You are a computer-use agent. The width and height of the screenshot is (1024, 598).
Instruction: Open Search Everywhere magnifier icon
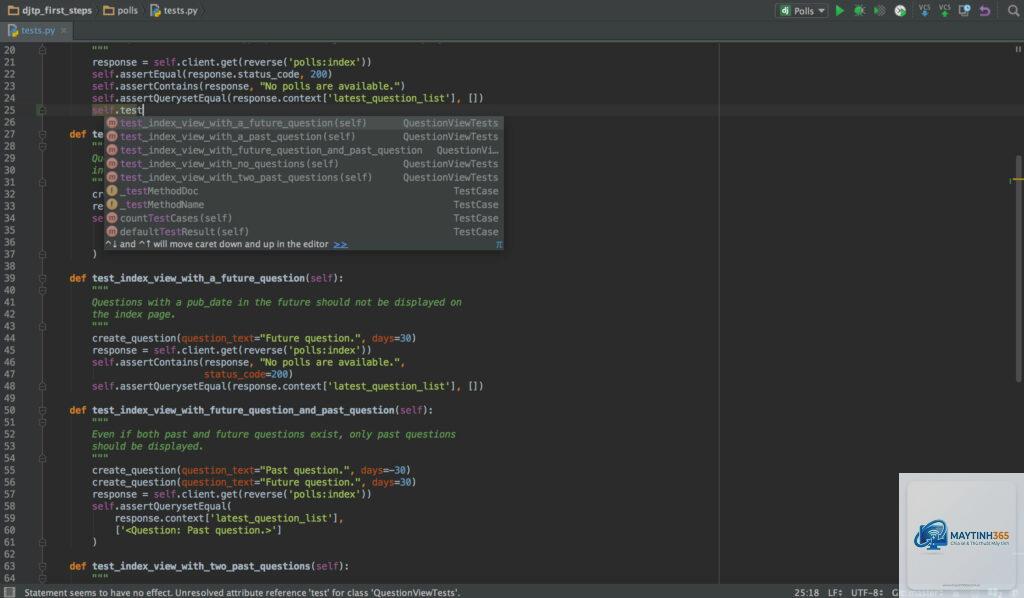click(x=1014, y=10)
